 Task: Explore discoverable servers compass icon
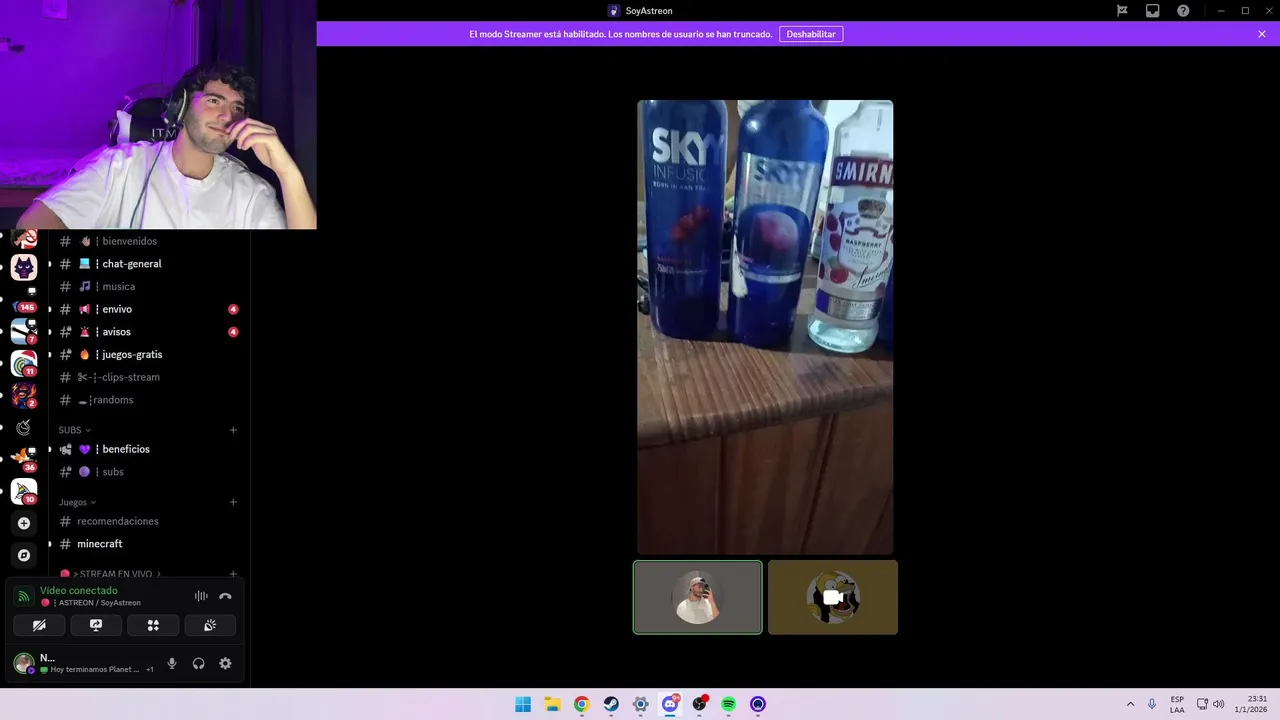coord(24,555)
